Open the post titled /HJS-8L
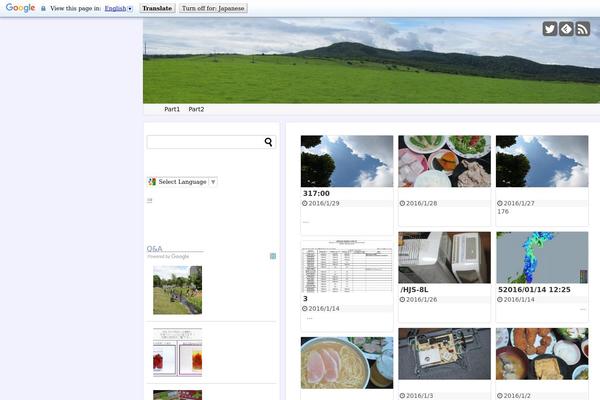Screen dimensions: 600x400 414,290
